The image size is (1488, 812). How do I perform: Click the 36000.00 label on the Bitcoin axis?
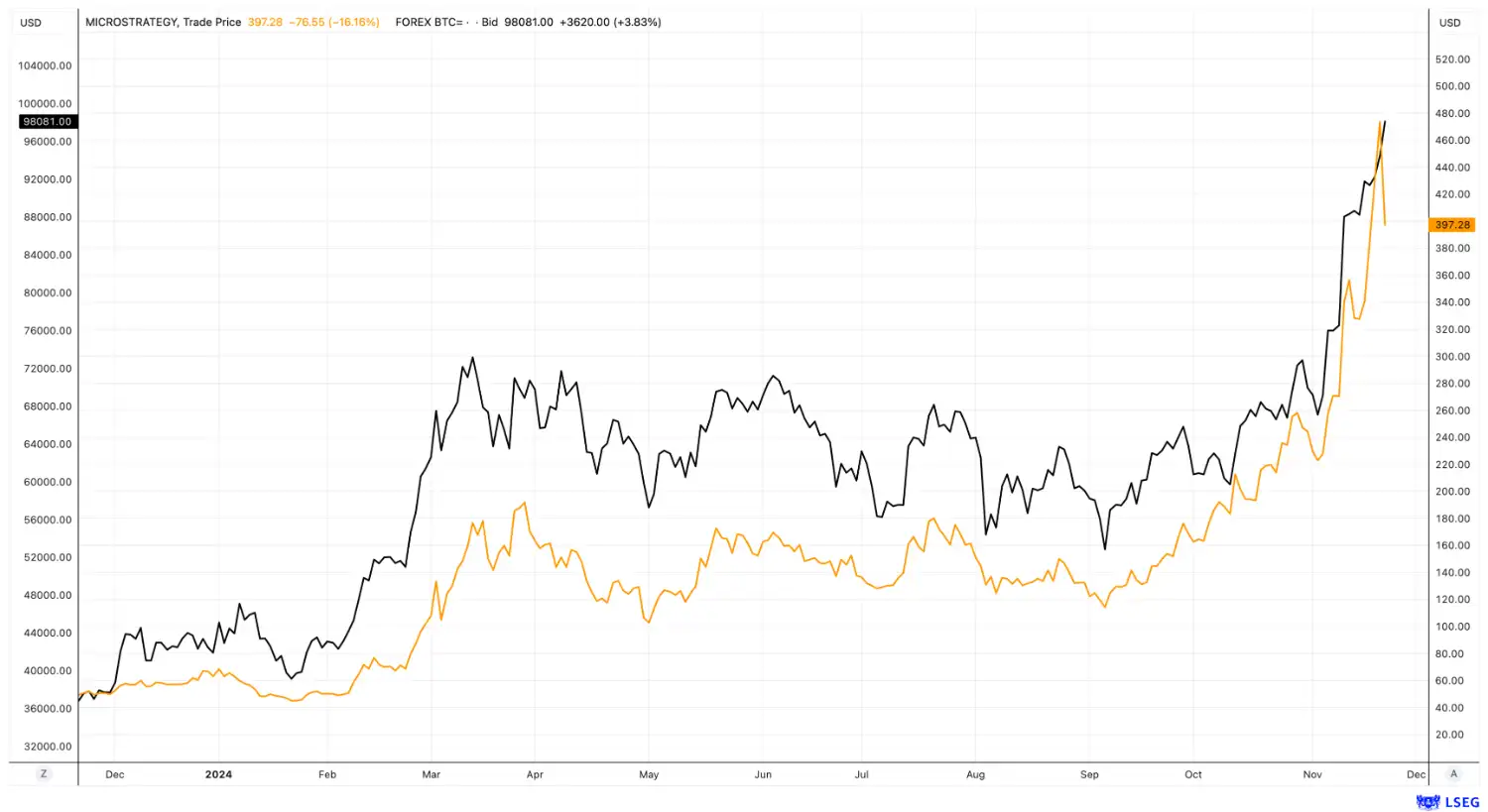[48, 709]
